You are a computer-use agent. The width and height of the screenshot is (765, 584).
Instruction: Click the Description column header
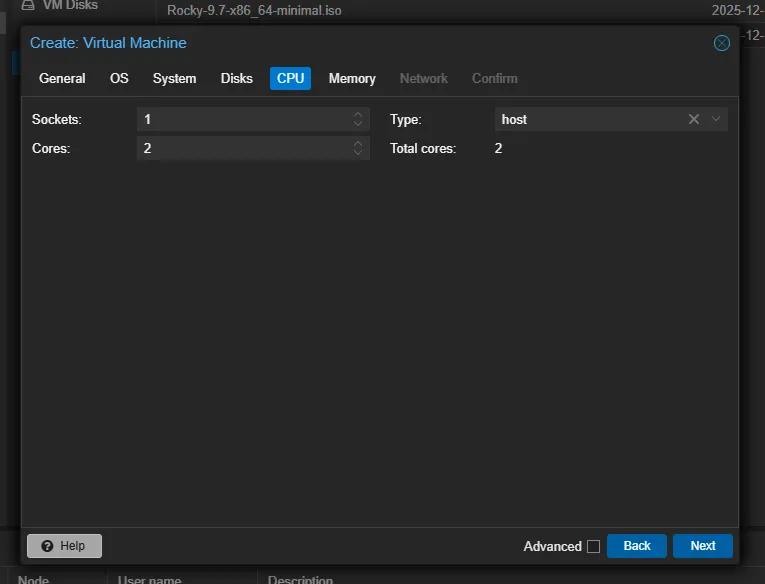[300, 579]
